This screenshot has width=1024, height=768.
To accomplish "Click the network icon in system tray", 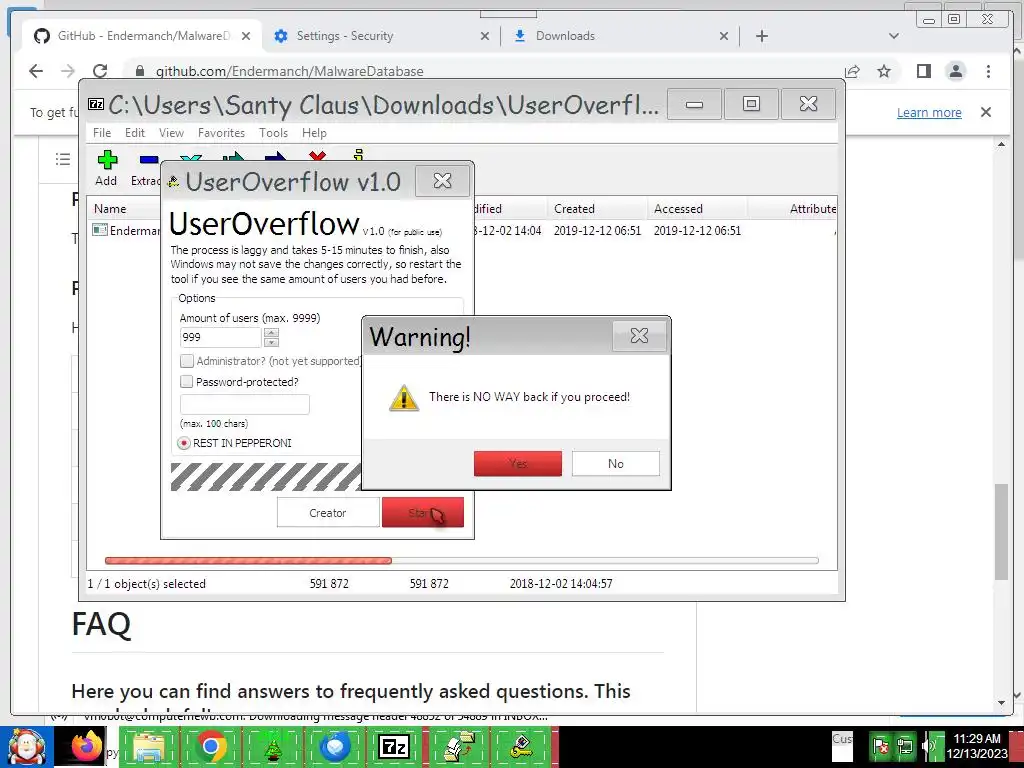I will [905, 746].
